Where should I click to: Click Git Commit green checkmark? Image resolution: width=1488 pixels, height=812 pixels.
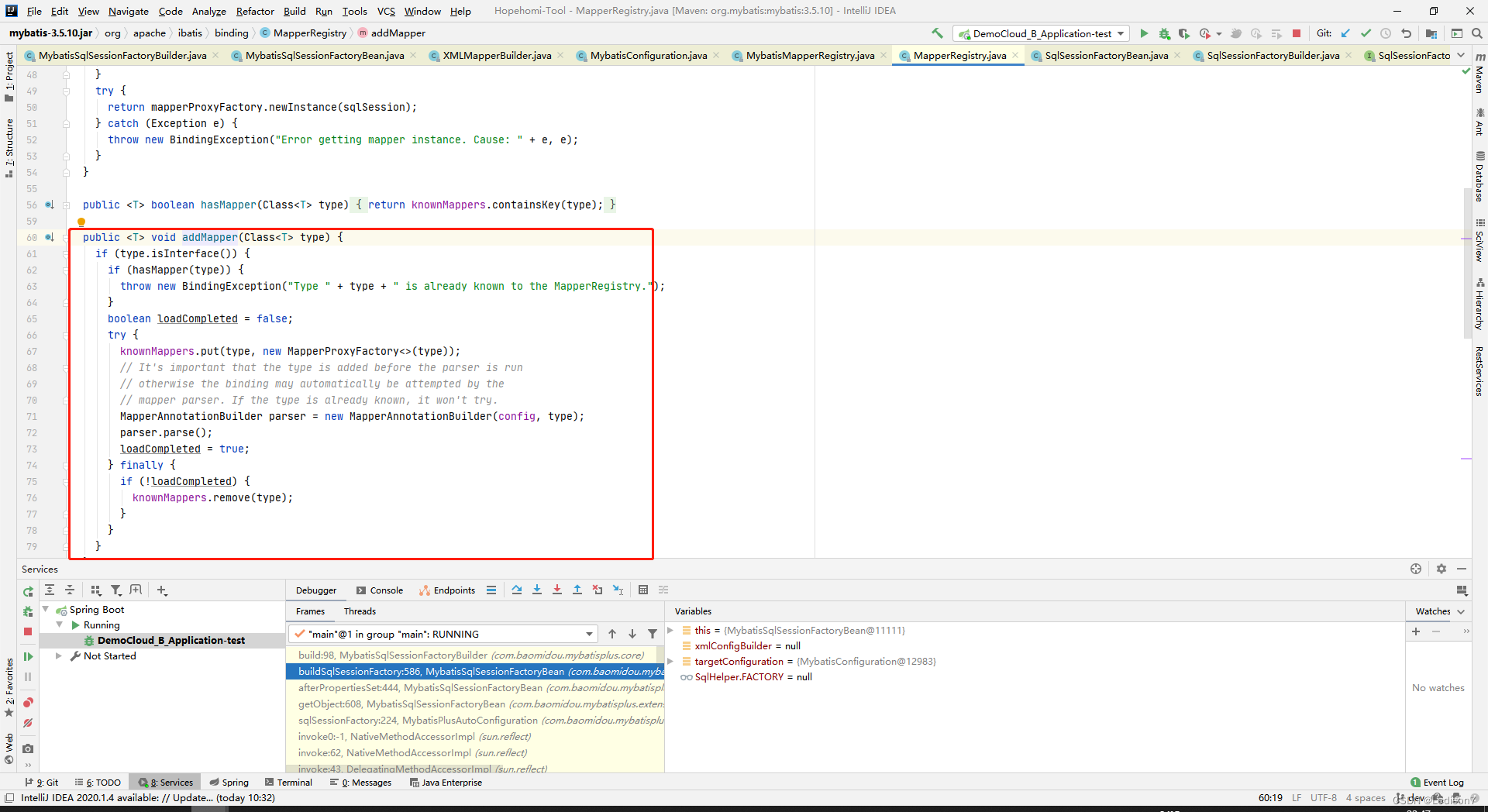click(1366, 33)
